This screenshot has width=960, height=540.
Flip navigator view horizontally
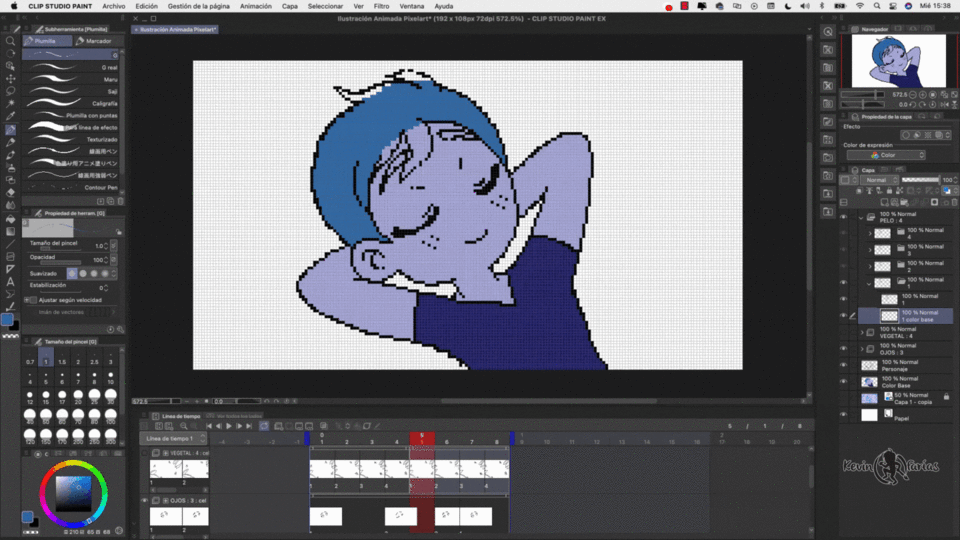point(945,105)
